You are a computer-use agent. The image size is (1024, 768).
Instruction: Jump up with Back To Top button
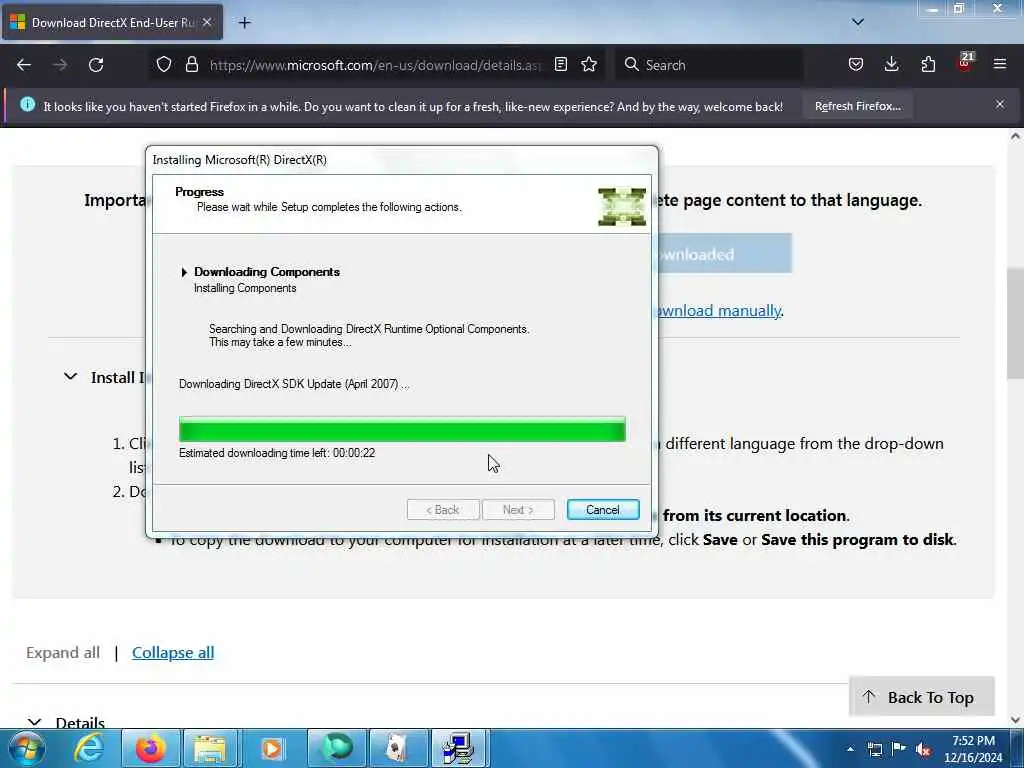[921, 697]
